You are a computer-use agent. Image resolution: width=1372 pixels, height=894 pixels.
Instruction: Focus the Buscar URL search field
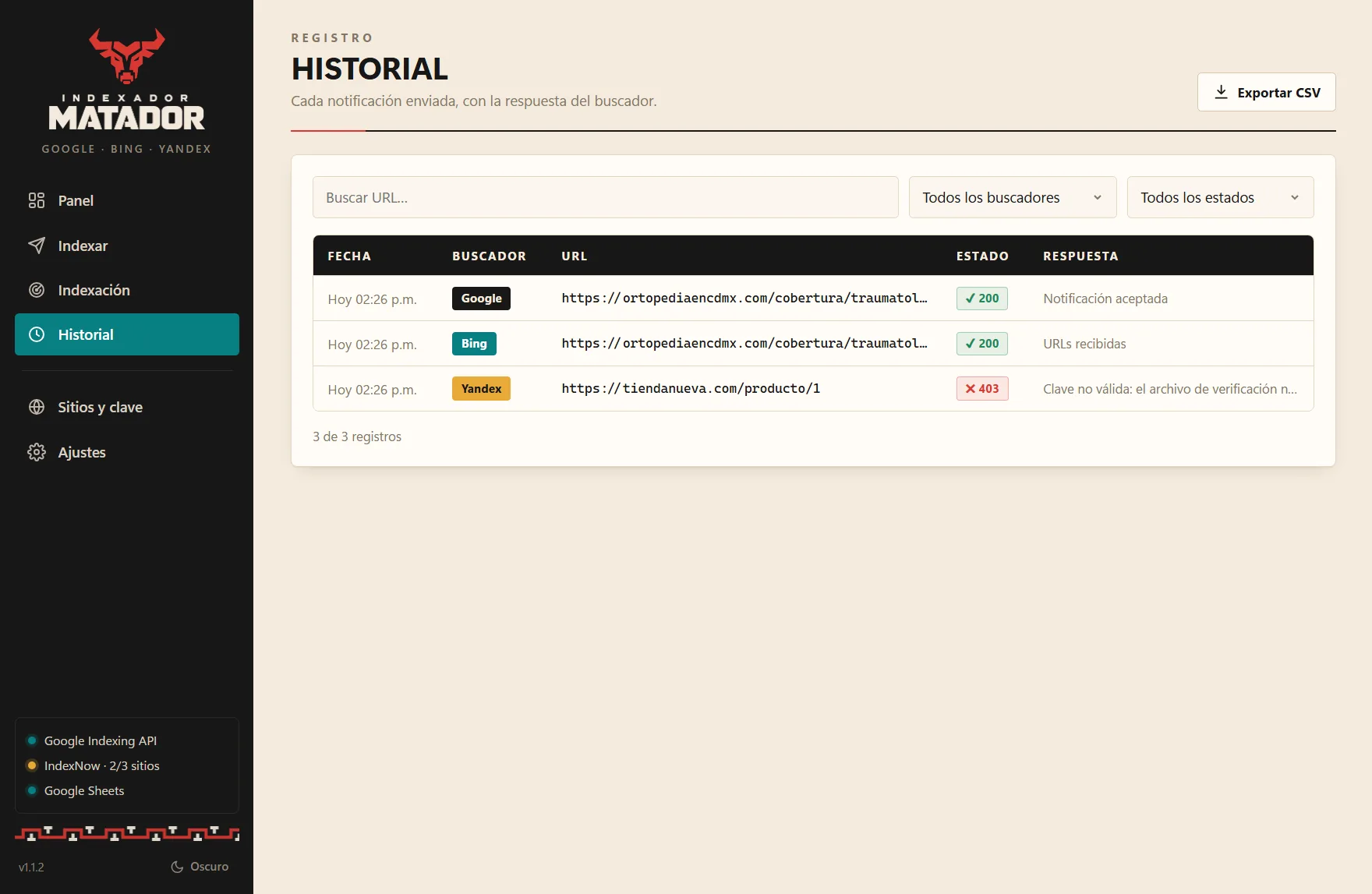tap(606, 197)
